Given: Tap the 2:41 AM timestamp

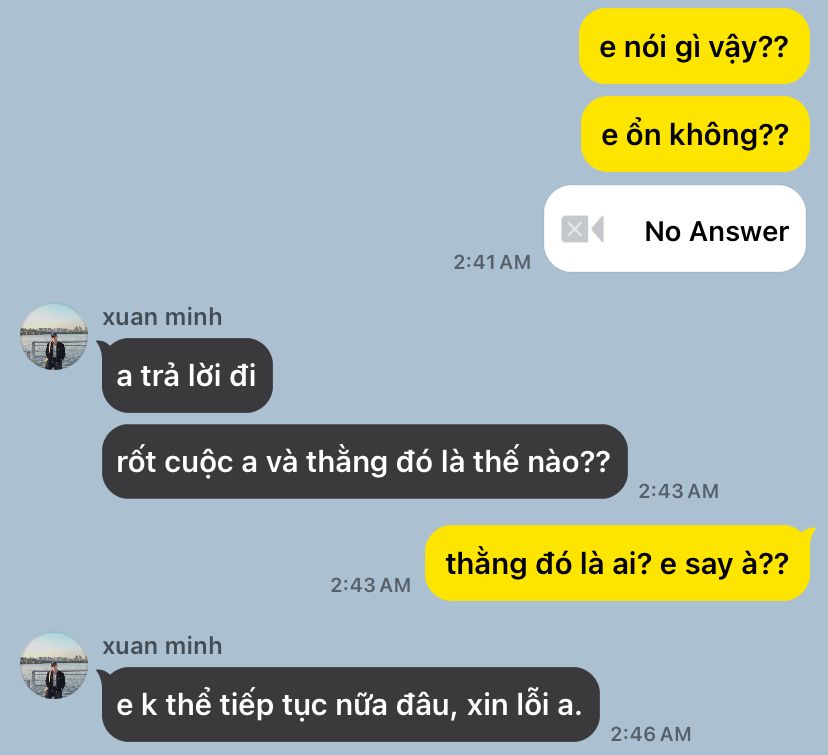Looking at the screenshot, I should 492,262.
